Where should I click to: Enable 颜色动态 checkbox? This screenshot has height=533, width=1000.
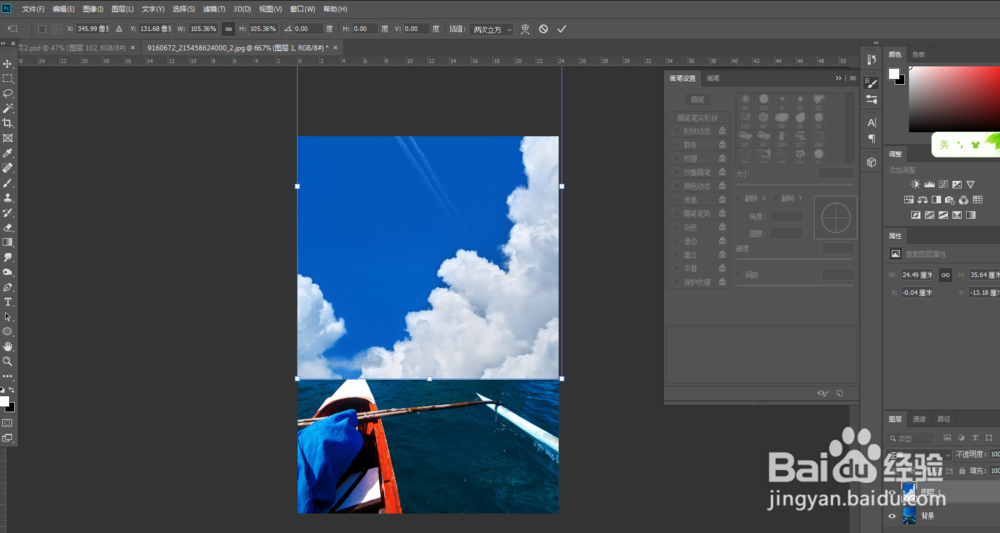(x=677, y=186)
